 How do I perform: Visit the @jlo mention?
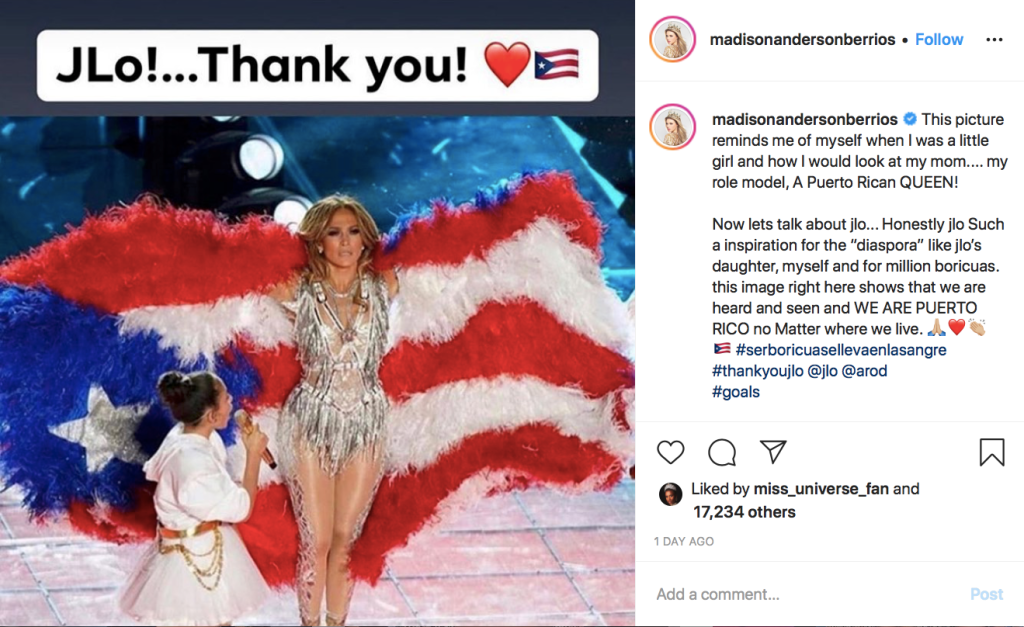[x=822, y=371]
